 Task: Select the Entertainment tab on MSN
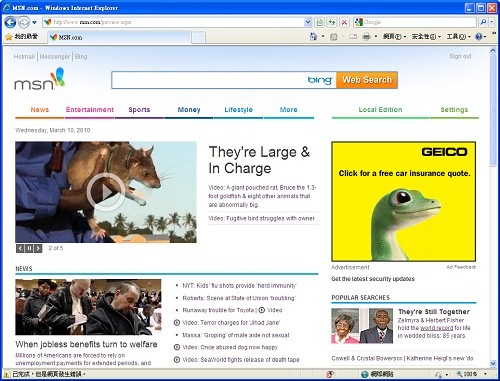(x=90, y=110)
